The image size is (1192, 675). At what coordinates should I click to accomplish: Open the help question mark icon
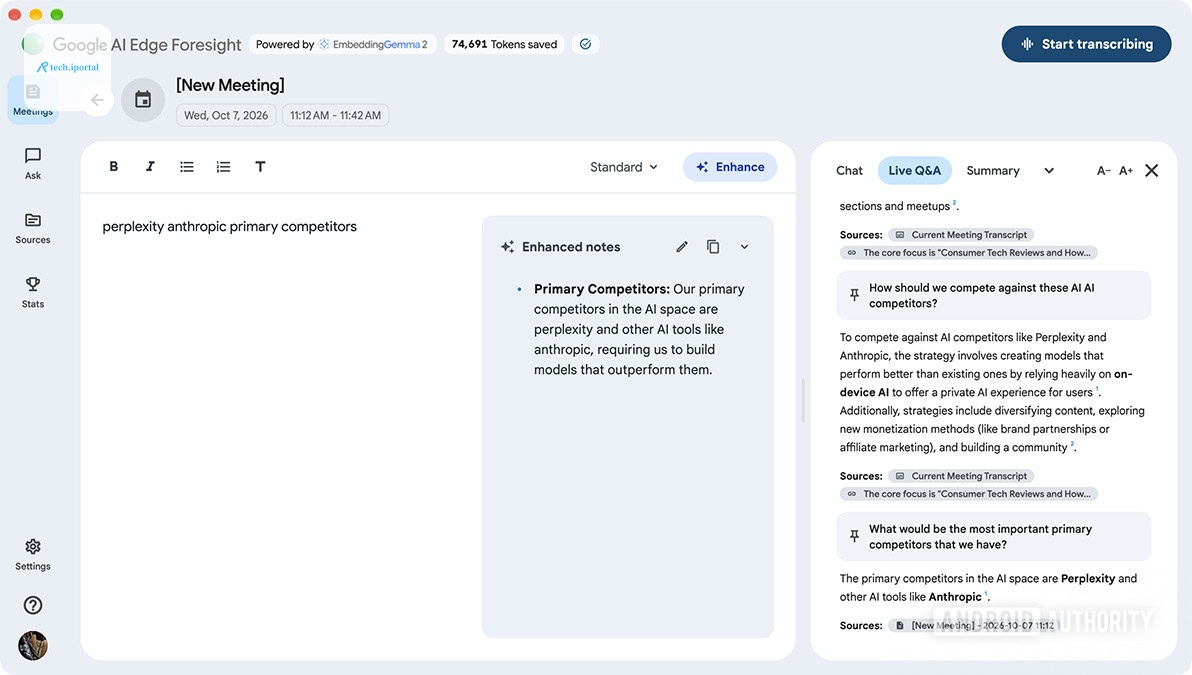click(x=33, y=605)
